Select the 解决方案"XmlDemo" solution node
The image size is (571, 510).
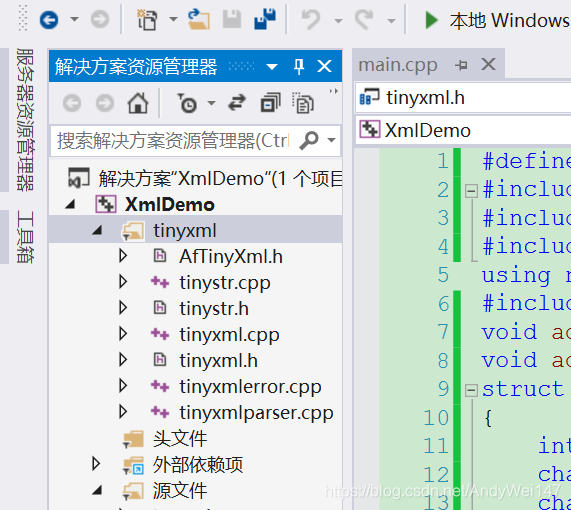click(220, 178)
